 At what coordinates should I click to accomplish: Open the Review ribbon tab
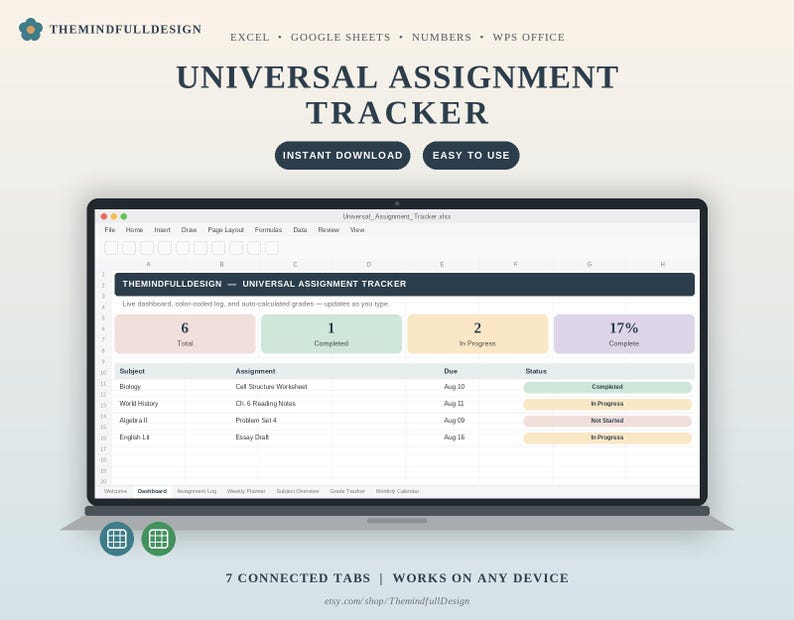pyautogui.click(x=329, y=230)
